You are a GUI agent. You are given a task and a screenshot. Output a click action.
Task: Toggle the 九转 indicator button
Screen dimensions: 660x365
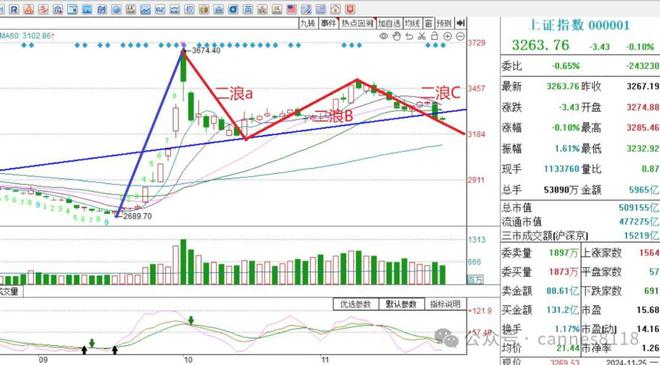tap(308, 23)
